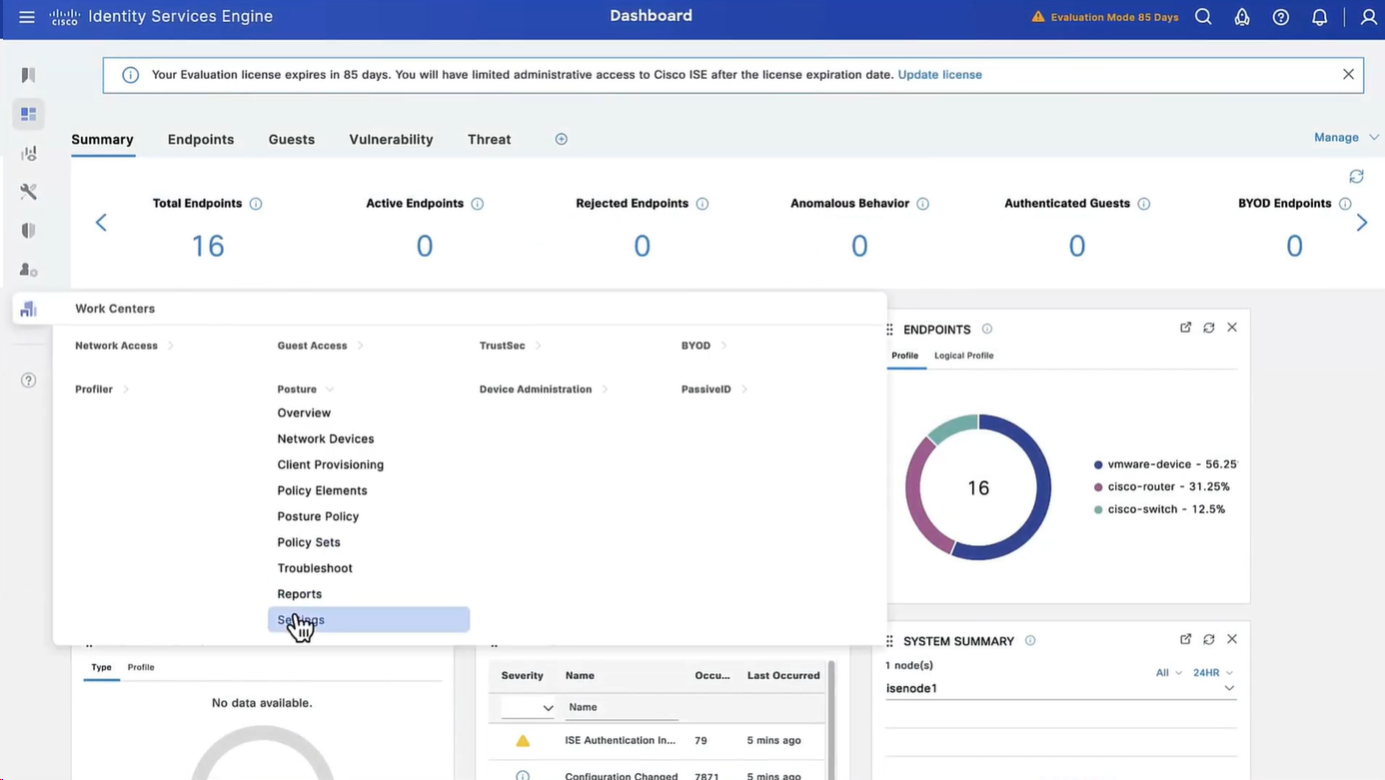Open the user account icon
1385x780 pixels.
pos(1368,17)
